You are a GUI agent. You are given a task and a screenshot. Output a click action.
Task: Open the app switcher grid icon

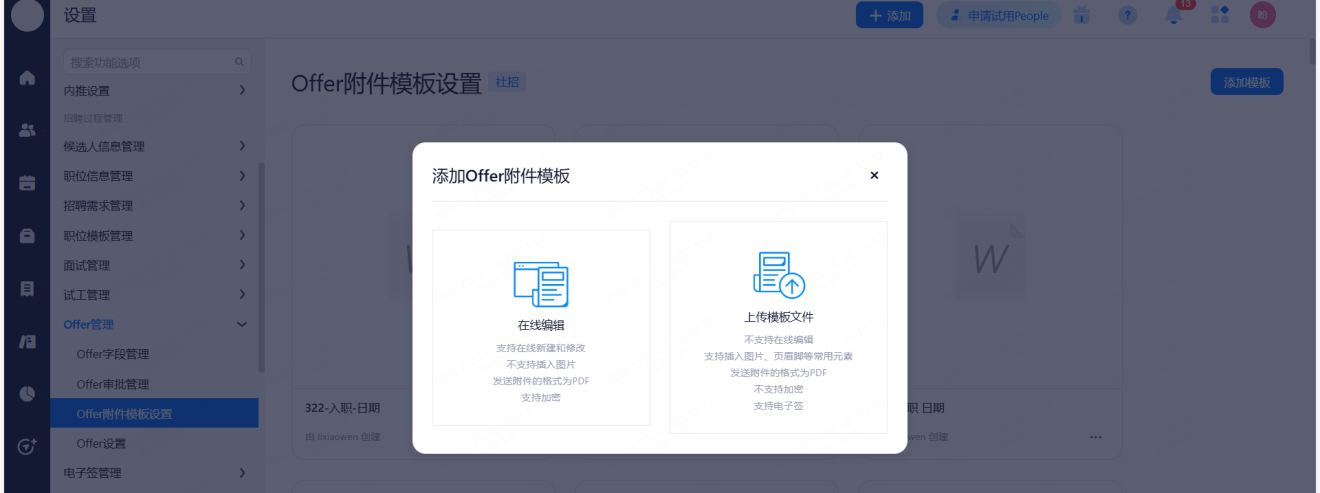click(1219, 15)
